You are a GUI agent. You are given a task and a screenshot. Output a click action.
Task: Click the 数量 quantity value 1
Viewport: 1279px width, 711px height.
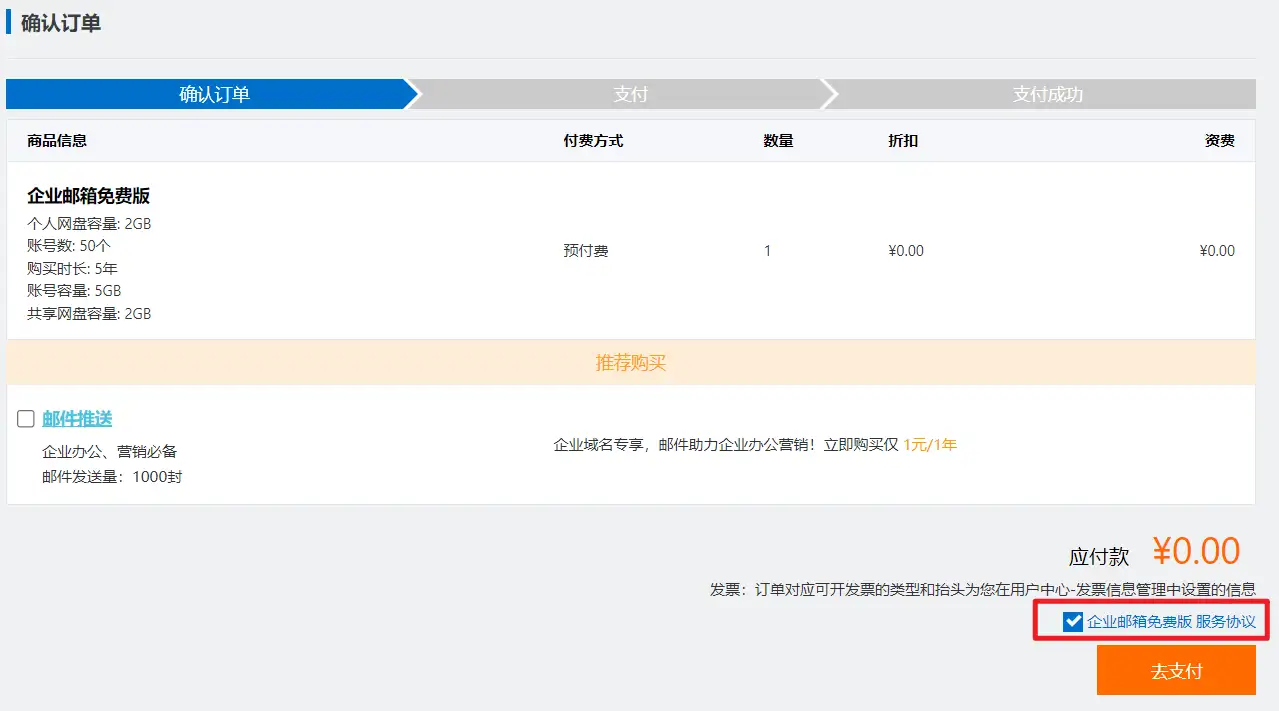(x=767, y=250)
